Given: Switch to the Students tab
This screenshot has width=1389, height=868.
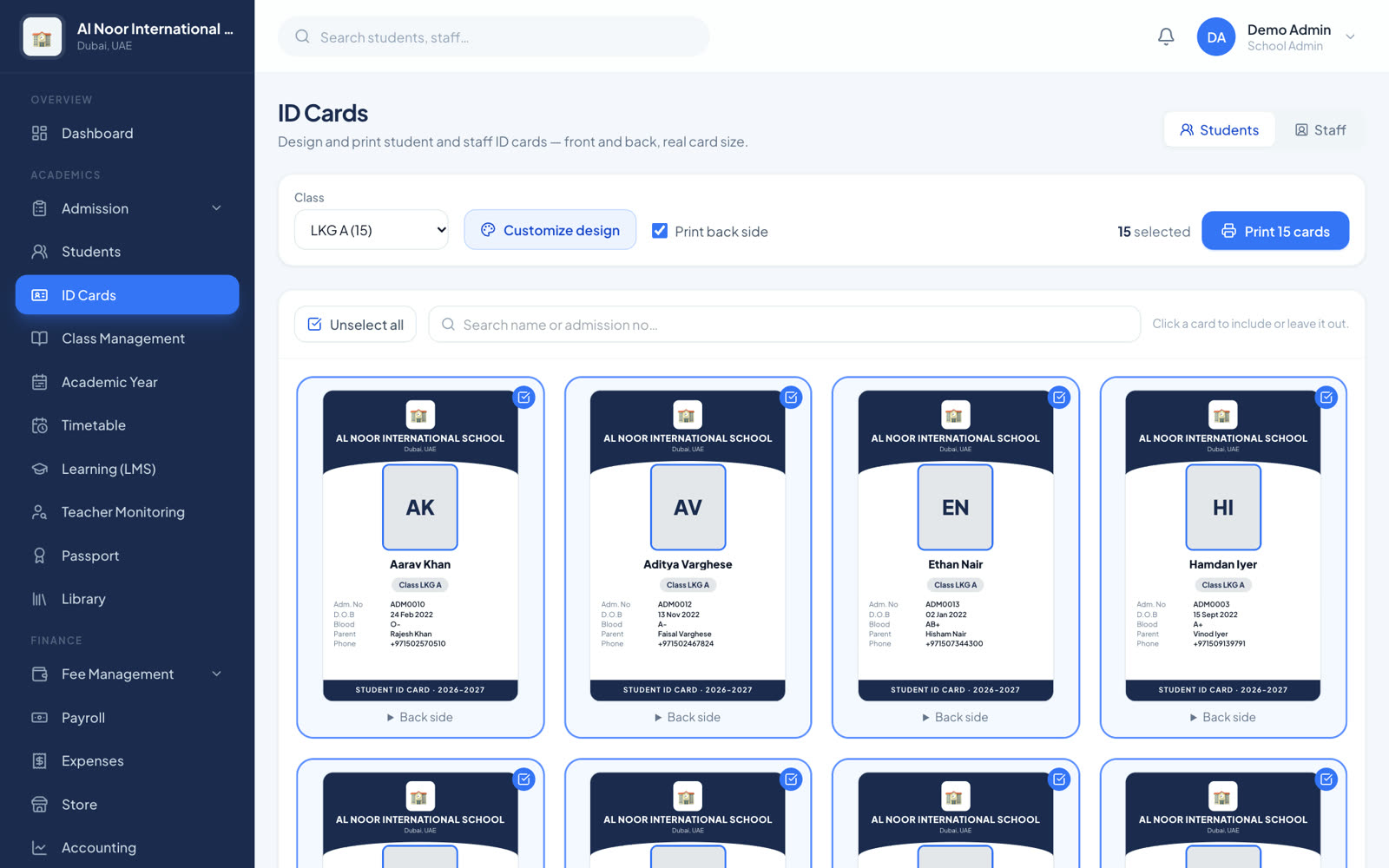Looking at the screenshot, I should (1220, 129).
